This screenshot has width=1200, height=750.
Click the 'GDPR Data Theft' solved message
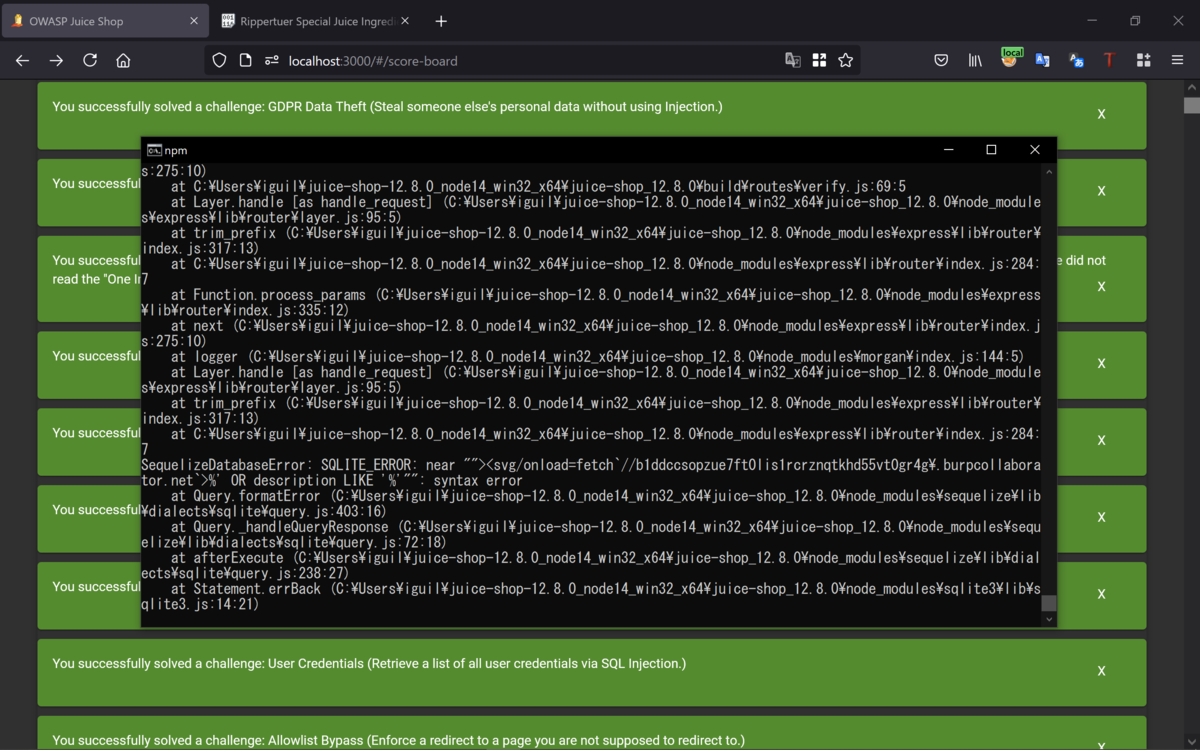click(x=387, y=106)
